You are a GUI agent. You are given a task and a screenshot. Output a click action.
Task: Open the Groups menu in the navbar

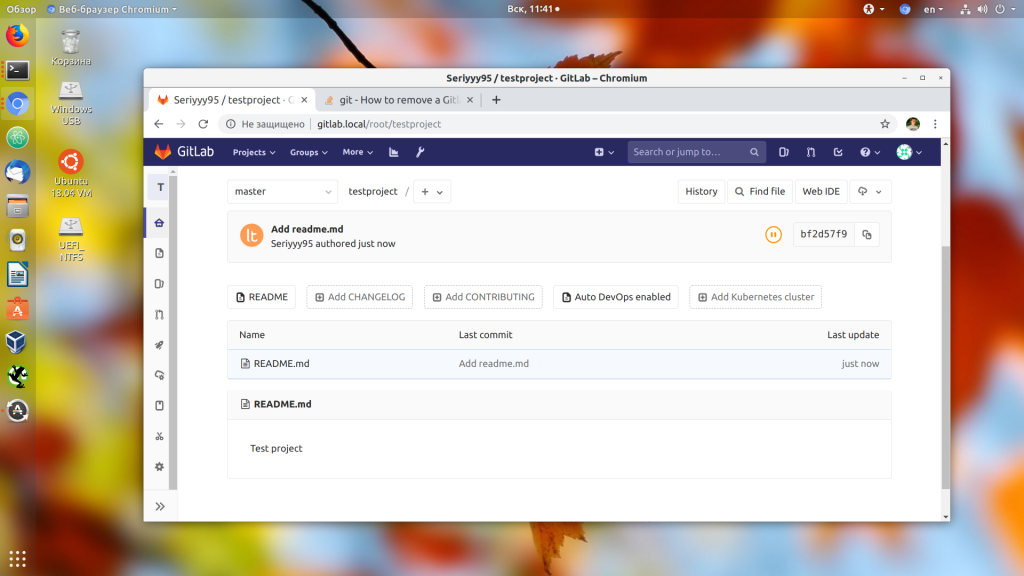pos(308,152)
